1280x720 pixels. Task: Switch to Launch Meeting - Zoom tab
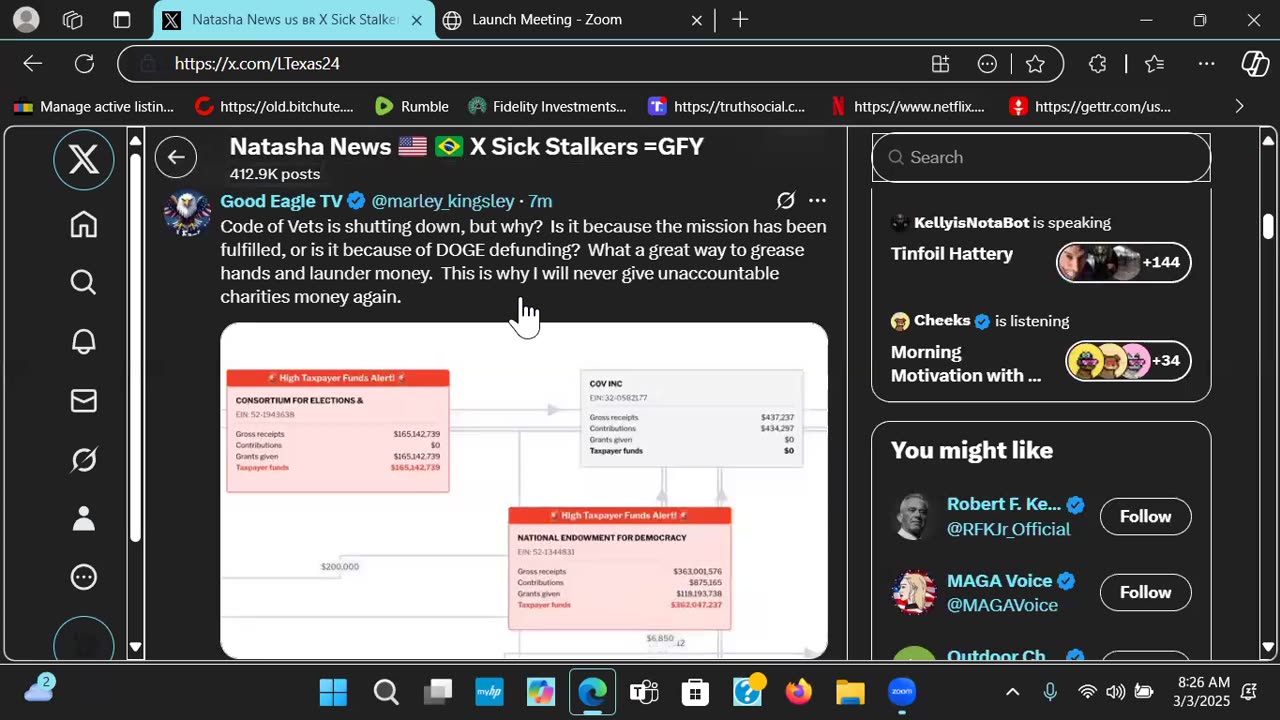(575, 20)
